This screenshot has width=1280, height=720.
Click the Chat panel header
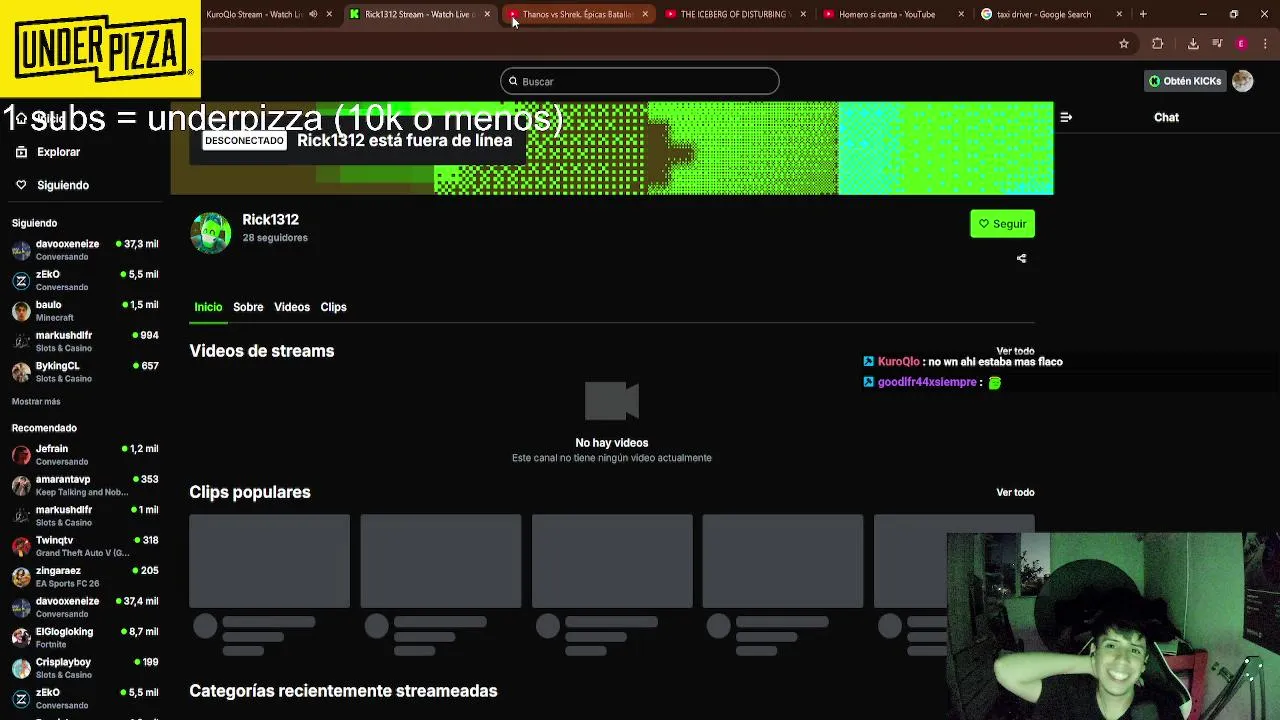1166,117
